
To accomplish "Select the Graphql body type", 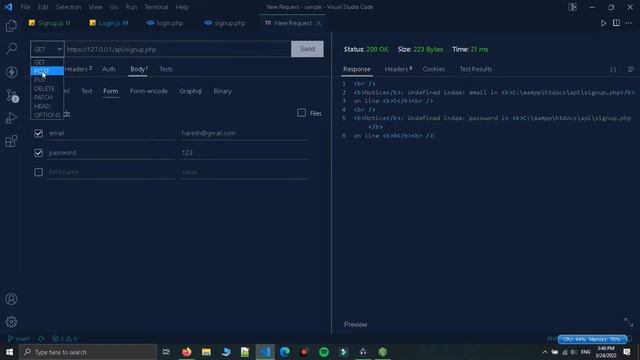I will coord(190,91).
